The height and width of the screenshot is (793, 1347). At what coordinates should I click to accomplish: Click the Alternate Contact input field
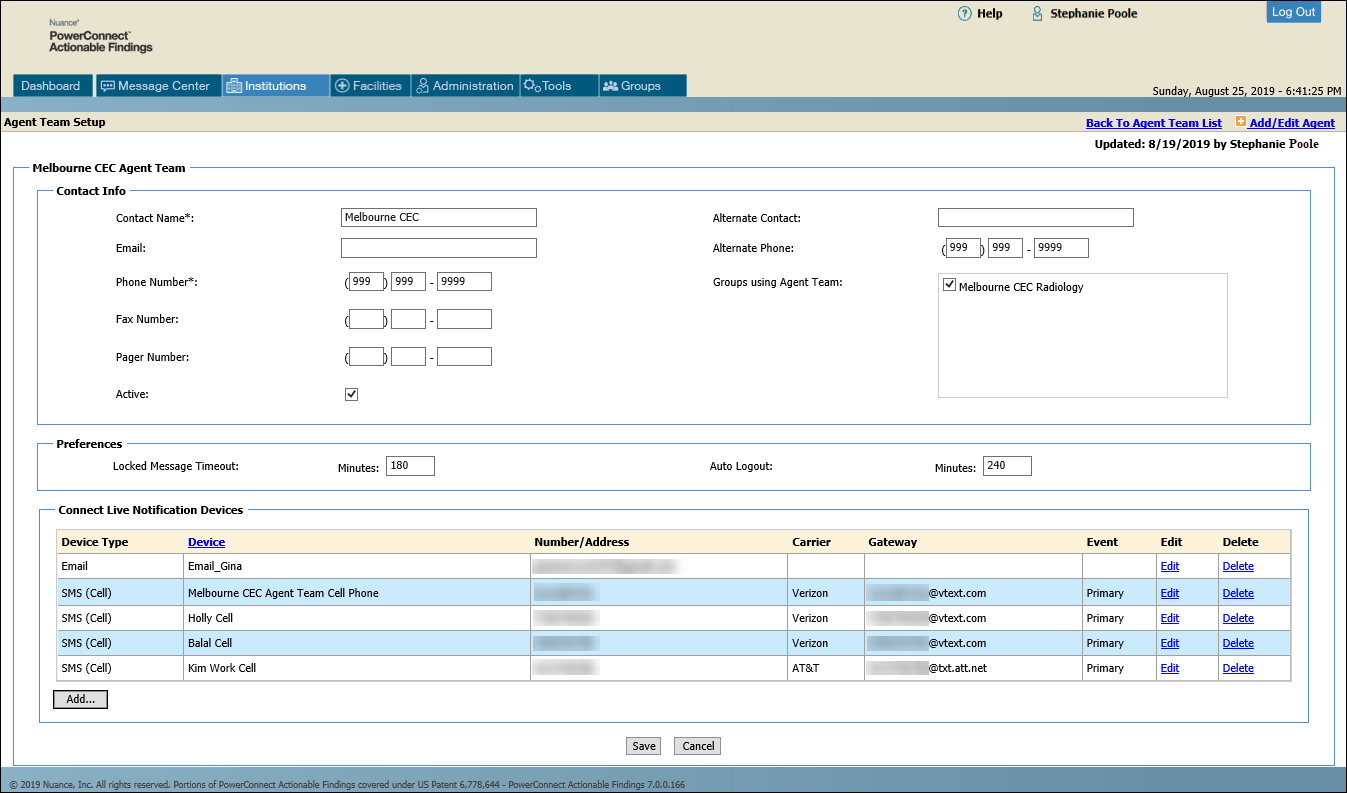[1036, 217]
